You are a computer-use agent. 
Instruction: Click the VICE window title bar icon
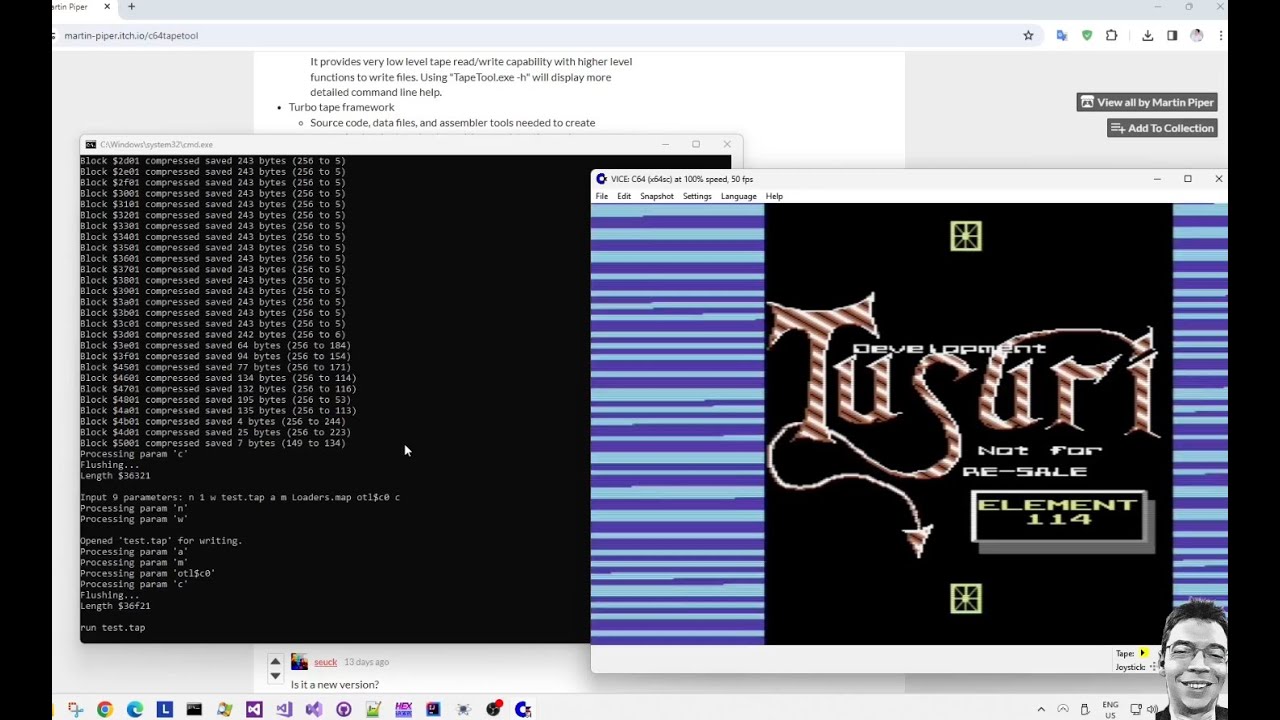point(601,179)
